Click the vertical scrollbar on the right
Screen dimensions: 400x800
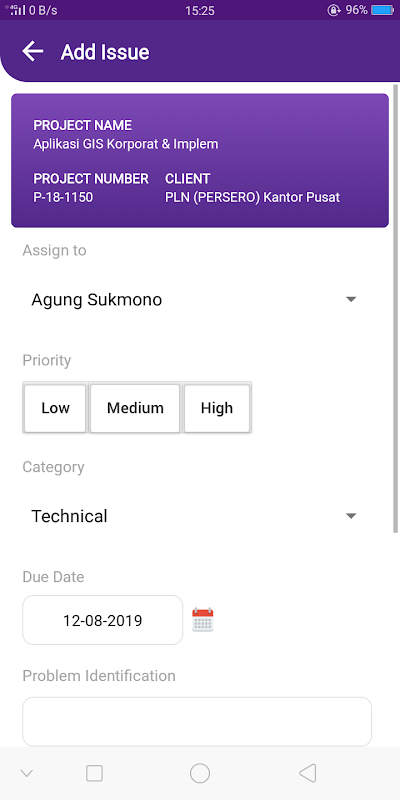(395, 309)
